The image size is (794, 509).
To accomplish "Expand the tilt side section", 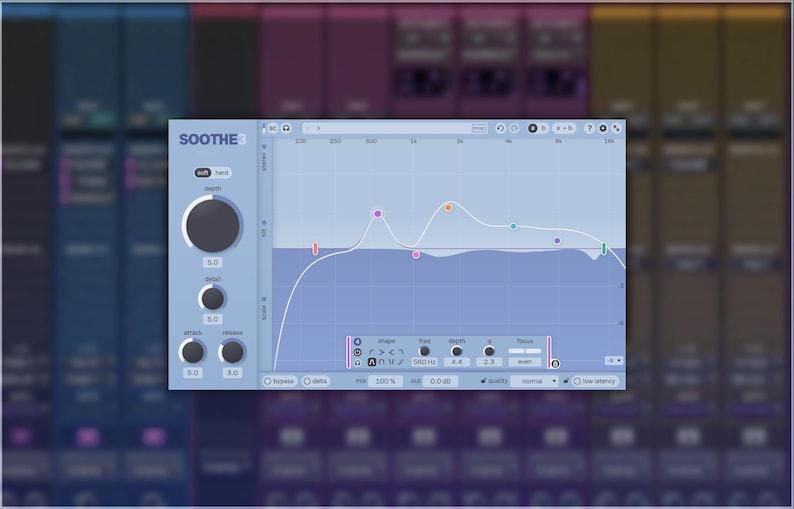I will click(x=264, y=229).
